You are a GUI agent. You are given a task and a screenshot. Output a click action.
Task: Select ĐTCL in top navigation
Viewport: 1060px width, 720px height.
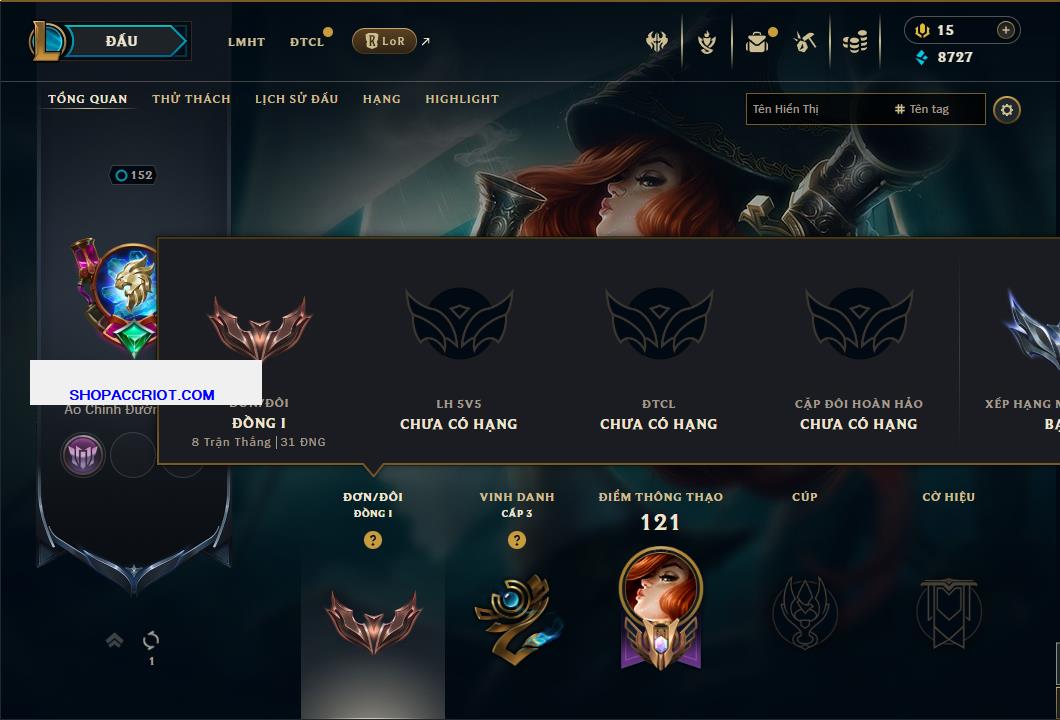click(x=307, y=42)
